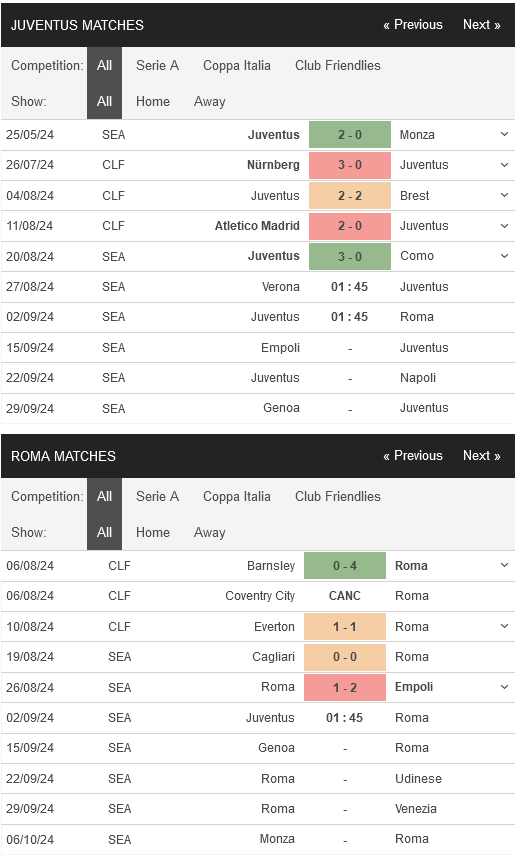Image resolution: width=515 pixels, height=863 pixels.
Task: Click Genoa in Juventus 29/09/24 fixture
Action: [x=281, y=408]
